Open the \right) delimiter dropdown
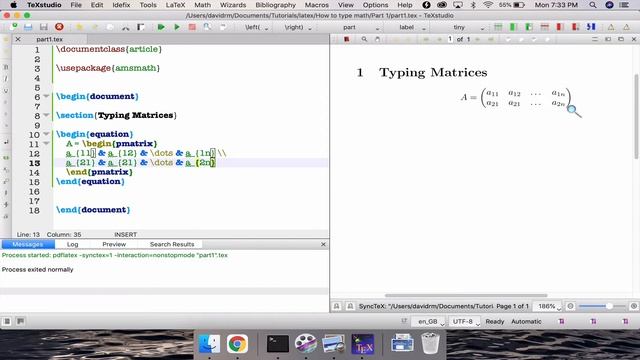The width and height of the screenshot is (640, 360). 298,27
